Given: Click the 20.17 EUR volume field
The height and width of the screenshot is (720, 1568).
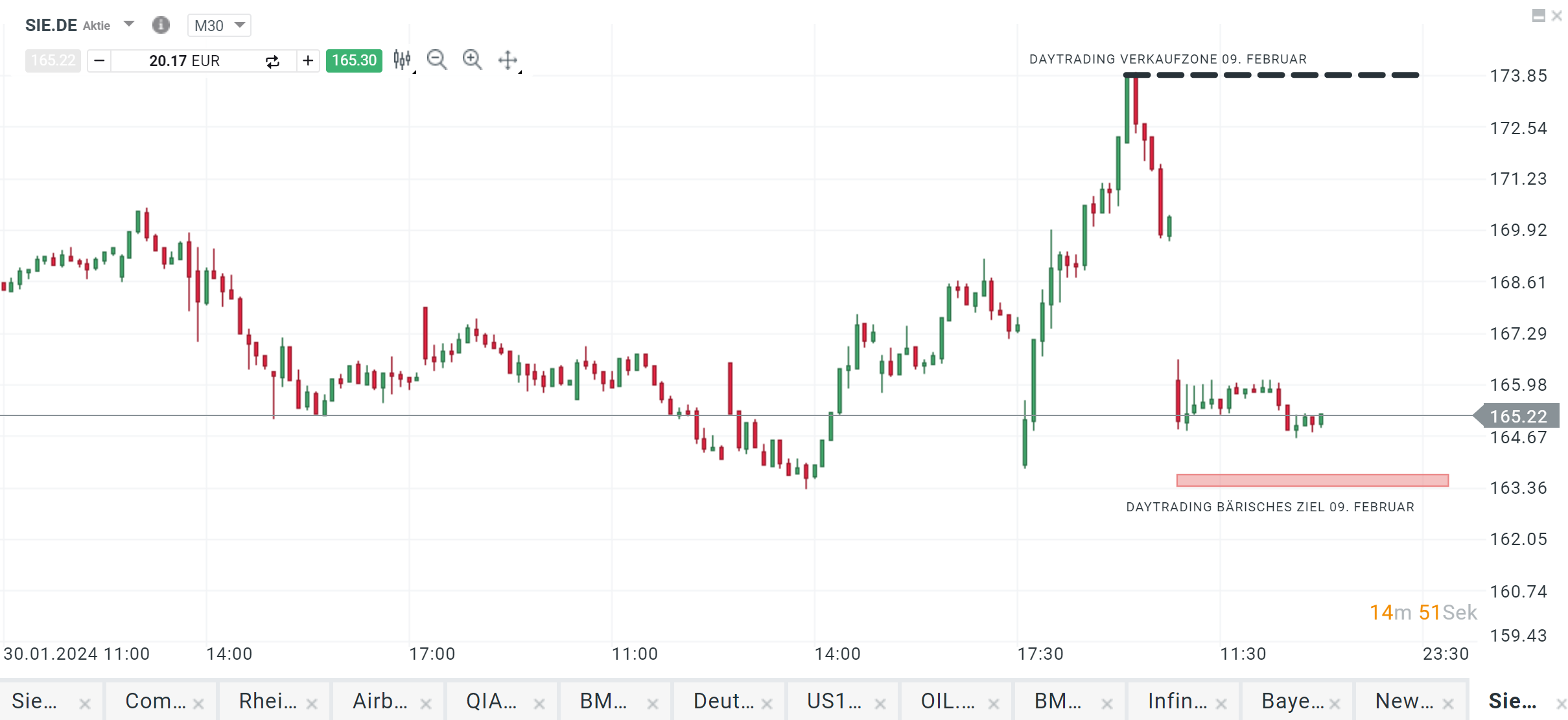Looking at the screenshot, I should click(x=185, y=61).
